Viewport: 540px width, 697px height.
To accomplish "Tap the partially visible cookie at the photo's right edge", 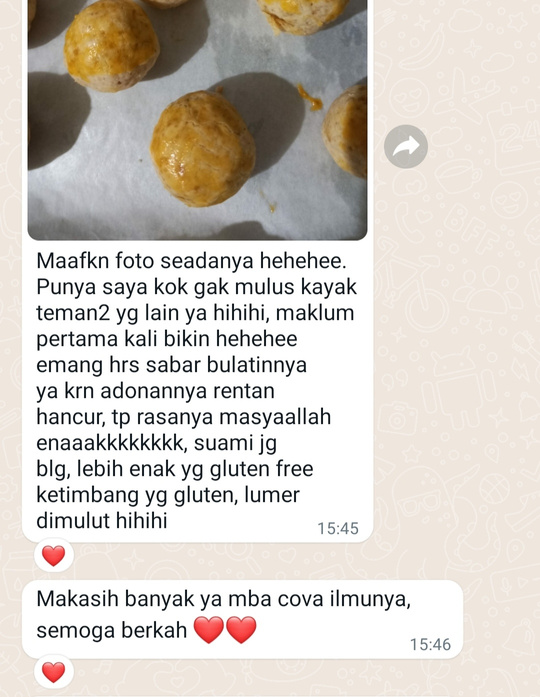I will click(x=345, y=132).
